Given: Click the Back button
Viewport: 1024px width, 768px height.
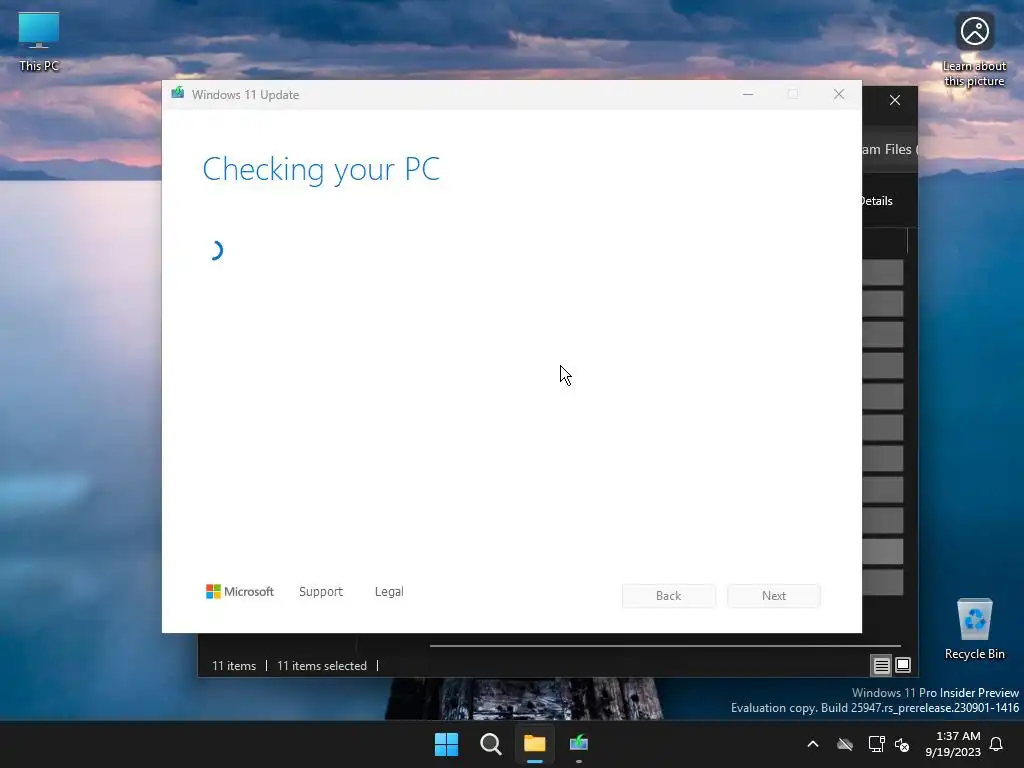Looking at the screenshot, I should coord(669,596).
